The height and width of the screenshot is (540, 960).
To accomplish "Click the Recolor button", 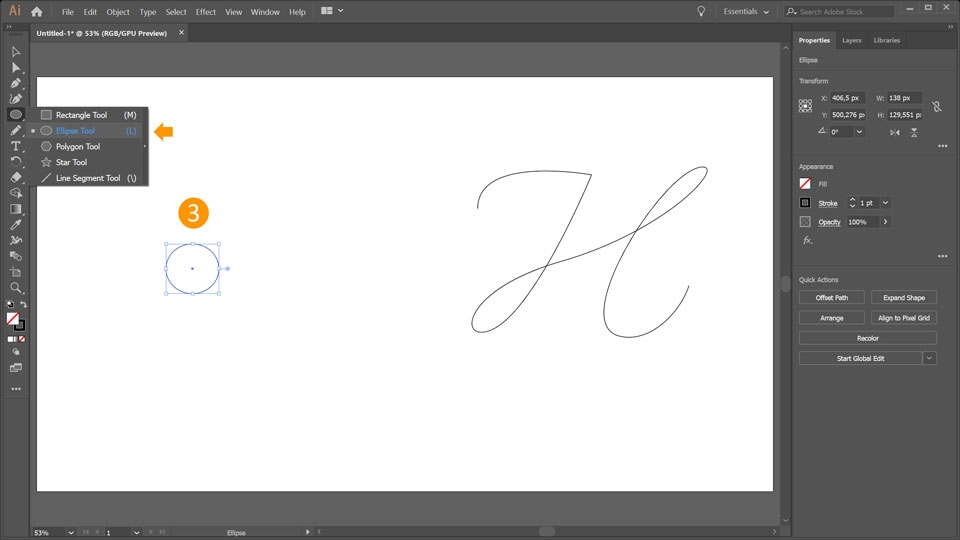I will pyautogui.click(x=868, y=338).
